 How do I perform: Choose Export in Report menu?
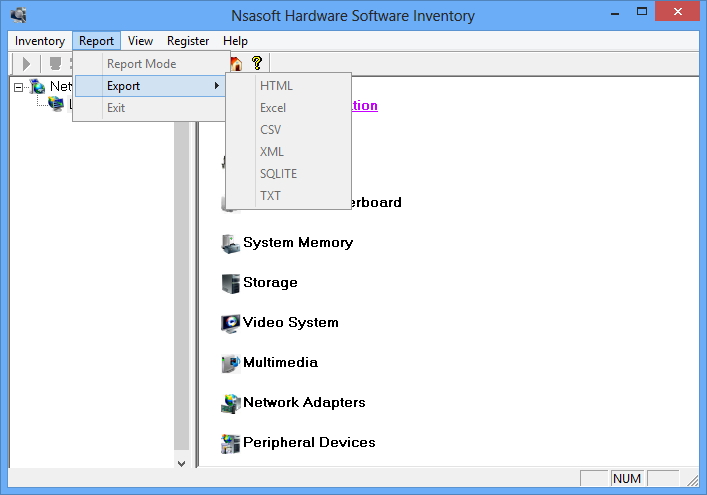150,86
